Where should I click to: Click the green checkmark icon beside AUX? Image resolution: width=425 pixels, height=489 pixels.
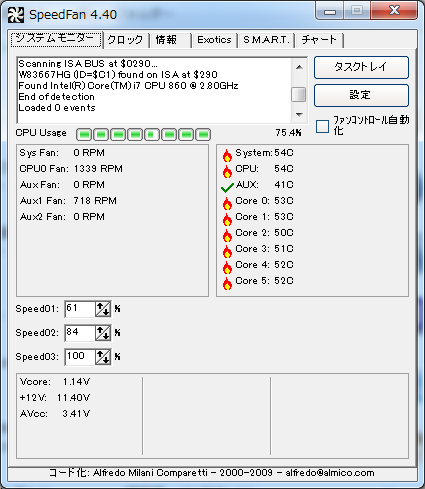pyautogui.click(x=227, y=188)
